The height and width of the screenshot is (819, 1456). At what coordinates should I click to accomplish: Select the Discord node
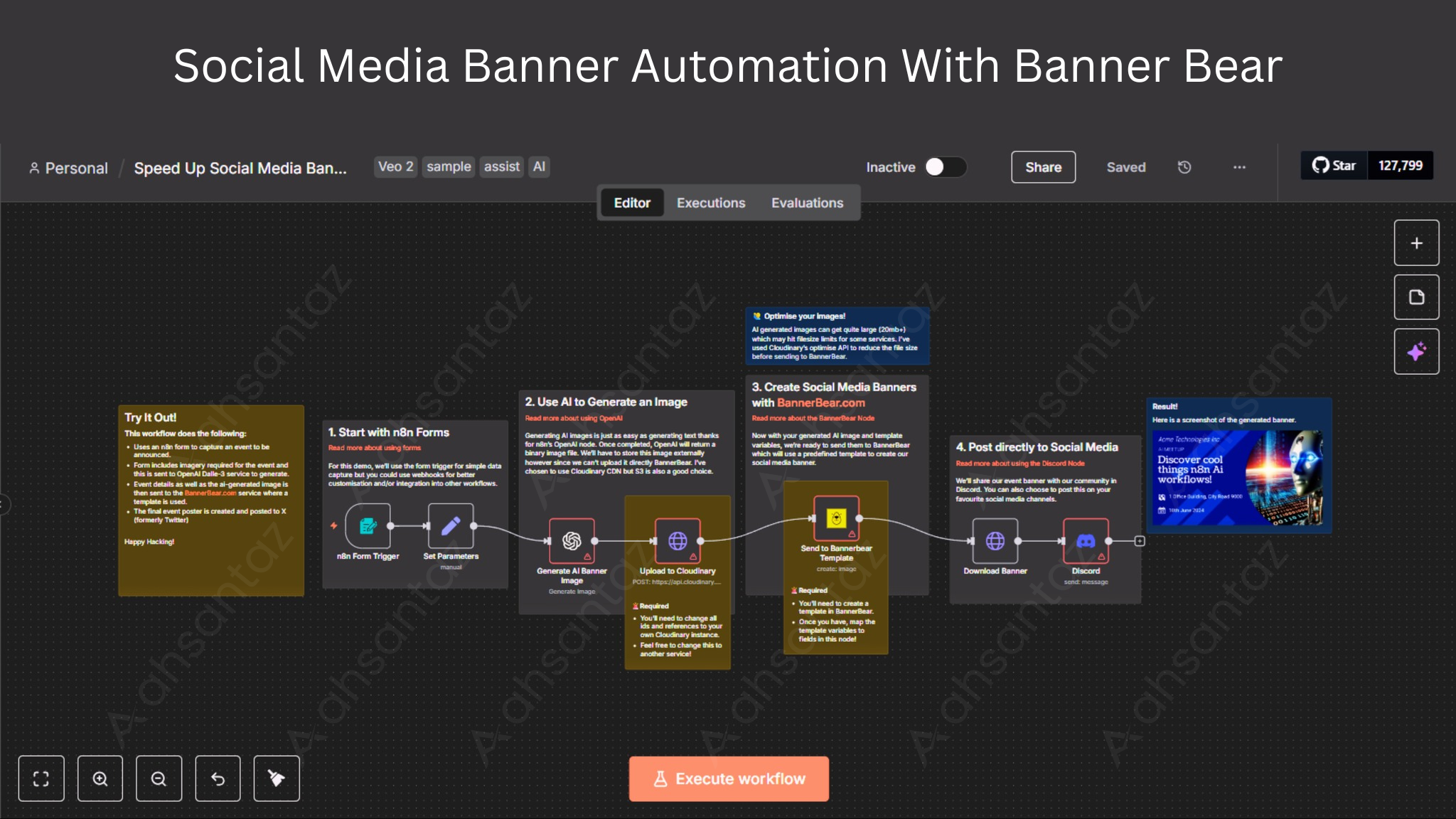[1086, 541]
